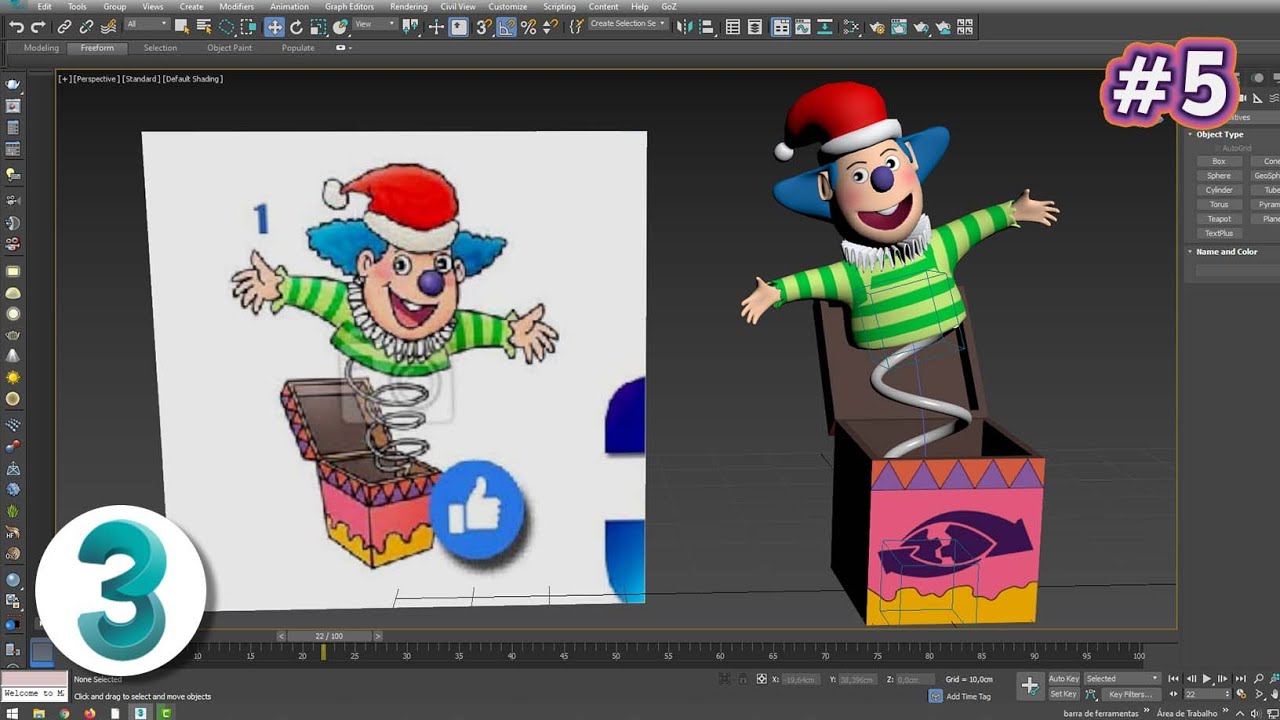Open Render Setup teapot icon
This screenshot has width=1280, height=720.
877,27
